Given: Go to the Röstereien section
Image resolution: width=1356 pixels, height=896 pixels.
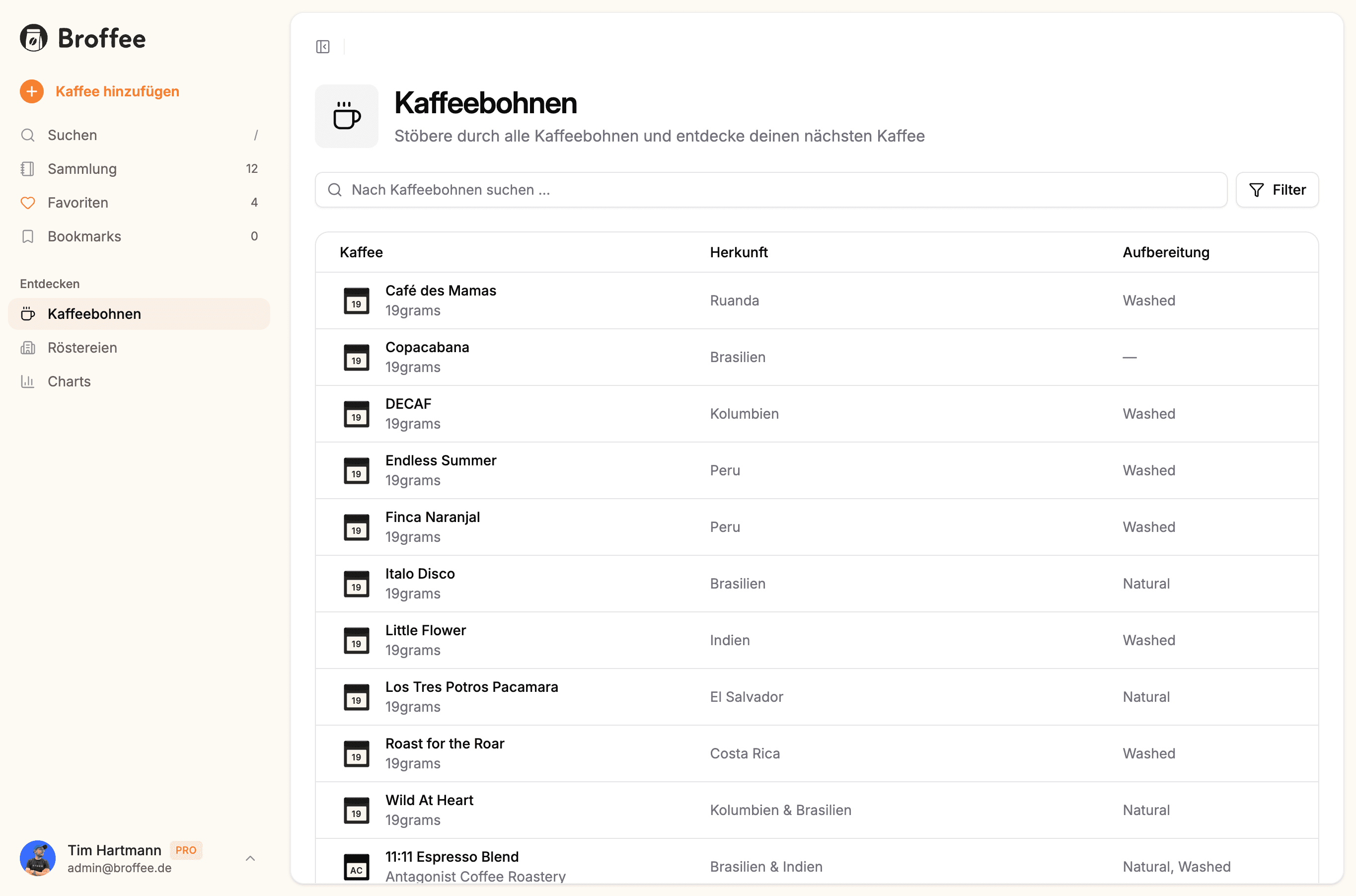Looking at the screenshot, I should click(139, 348).
